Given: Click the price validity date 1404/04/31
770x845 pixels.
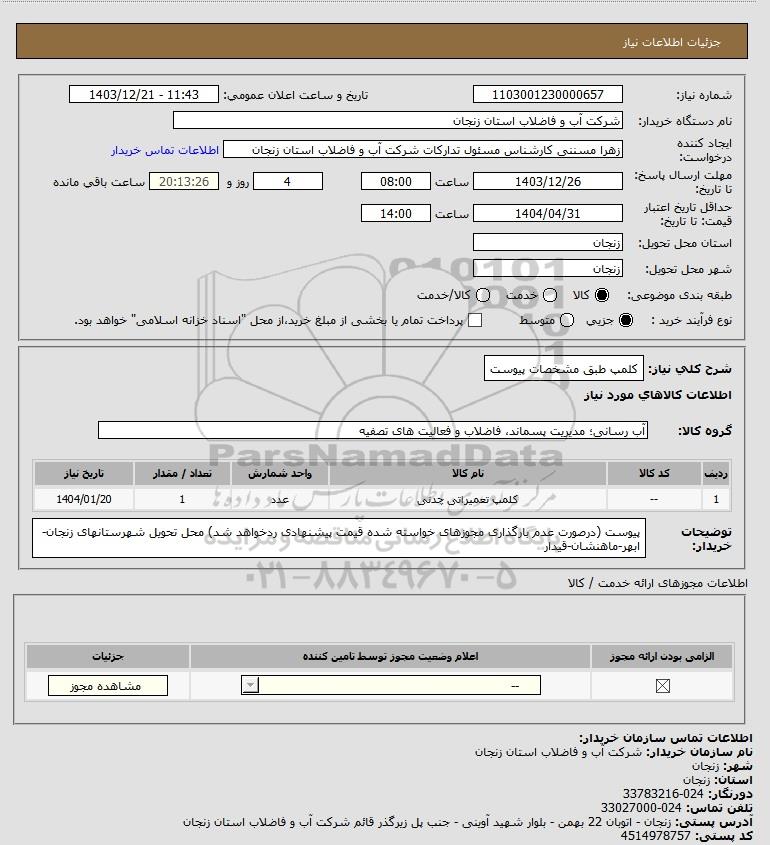Looking at the screenshot, I should coord(547,213).
